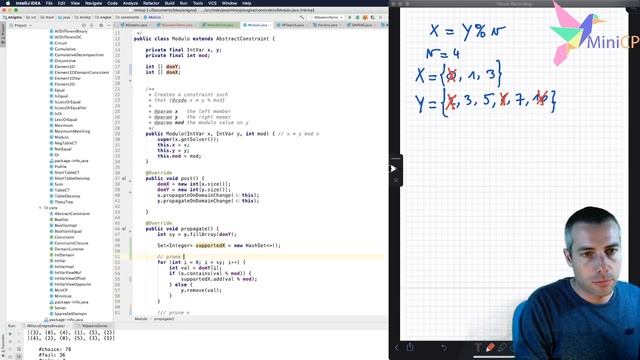Click the 'Modulo' breadcrumb below editor
The image size is (640, 360).
(x=141, y=319)
